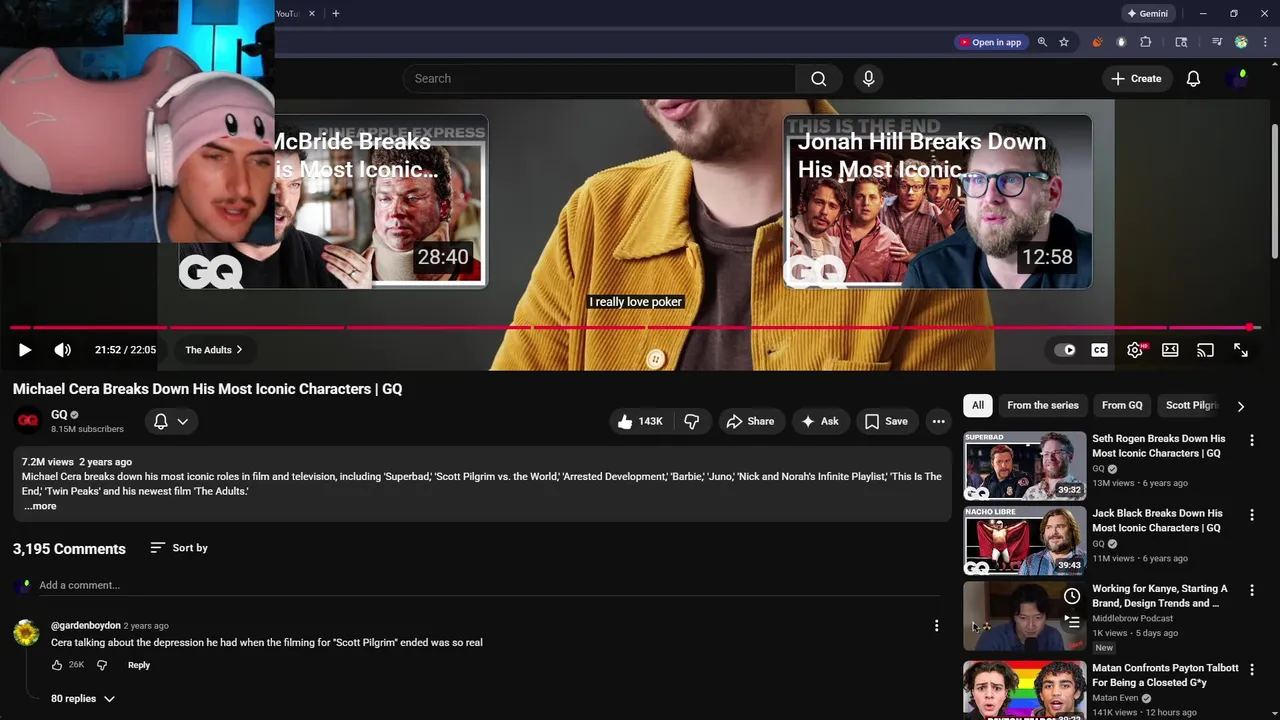1280x720 pixels.
Task: Open Gemini in Chrome button
Action: [x=1147, y=14]
